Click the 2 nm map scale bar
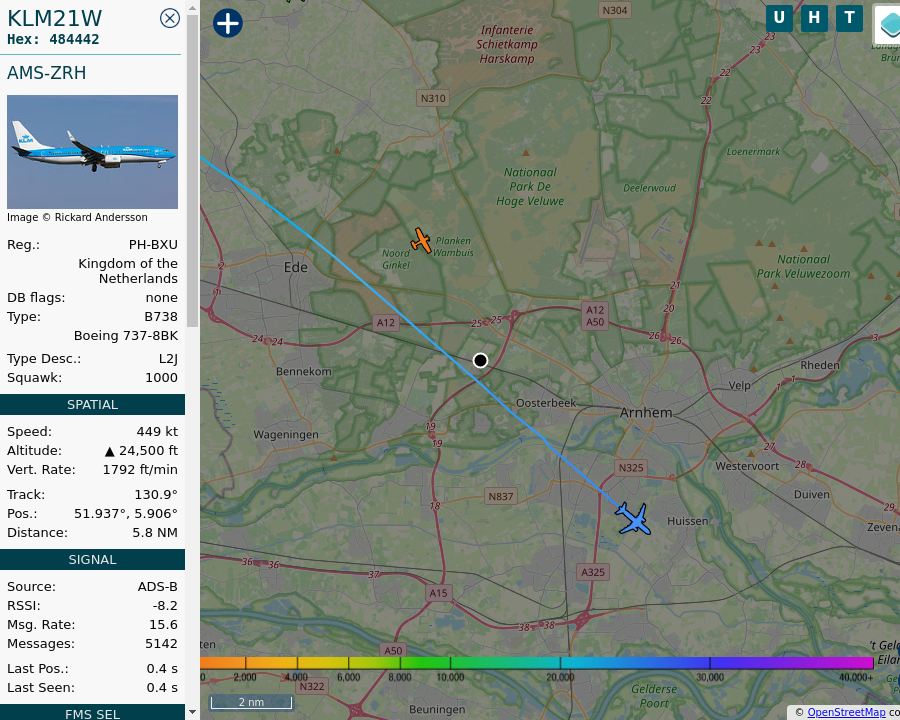Image resolution: width=900 pixels, height=720 pixels. [251, 702]
